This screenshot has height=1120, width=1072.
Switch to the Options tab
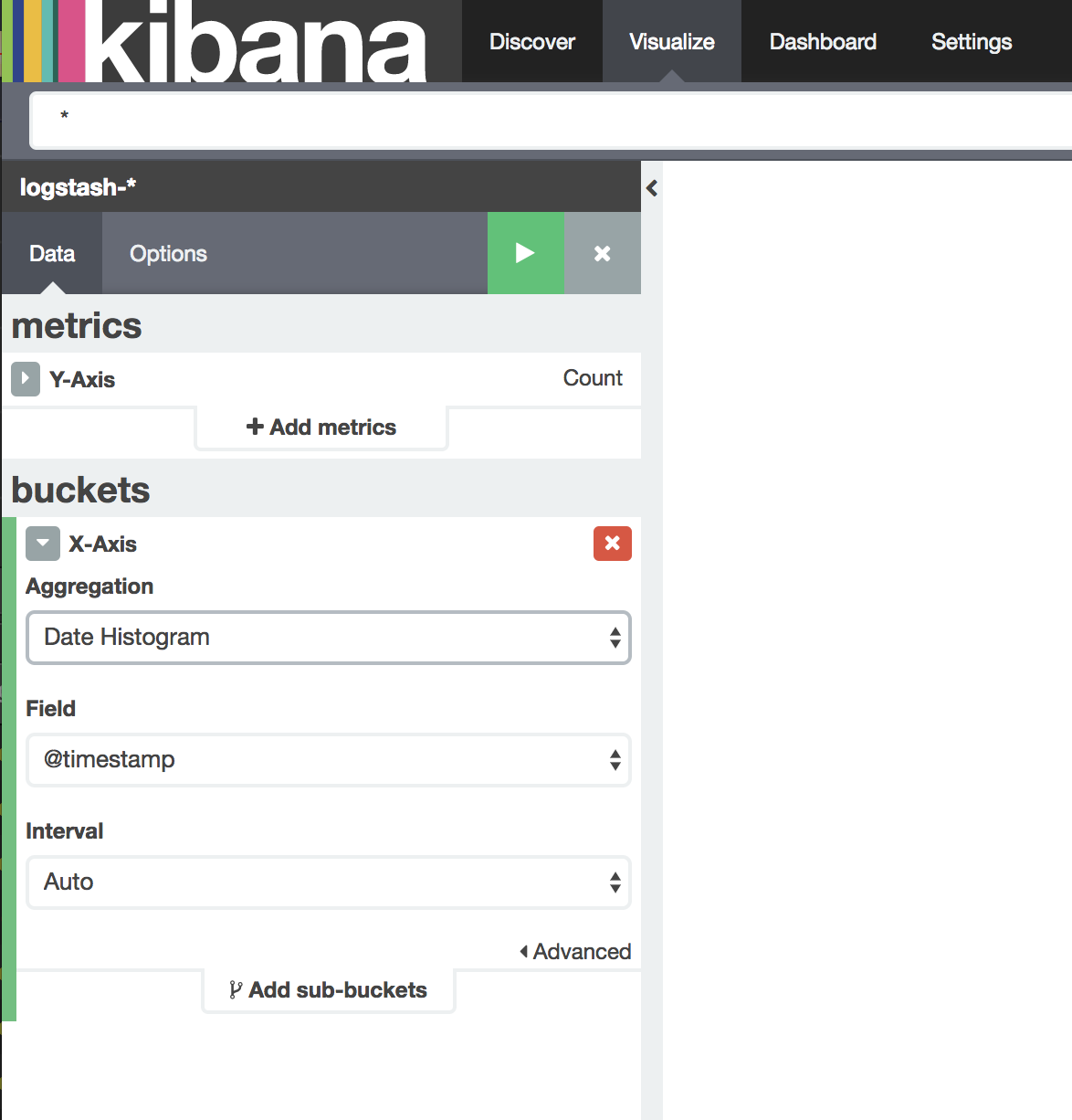(x=168, y=253)
